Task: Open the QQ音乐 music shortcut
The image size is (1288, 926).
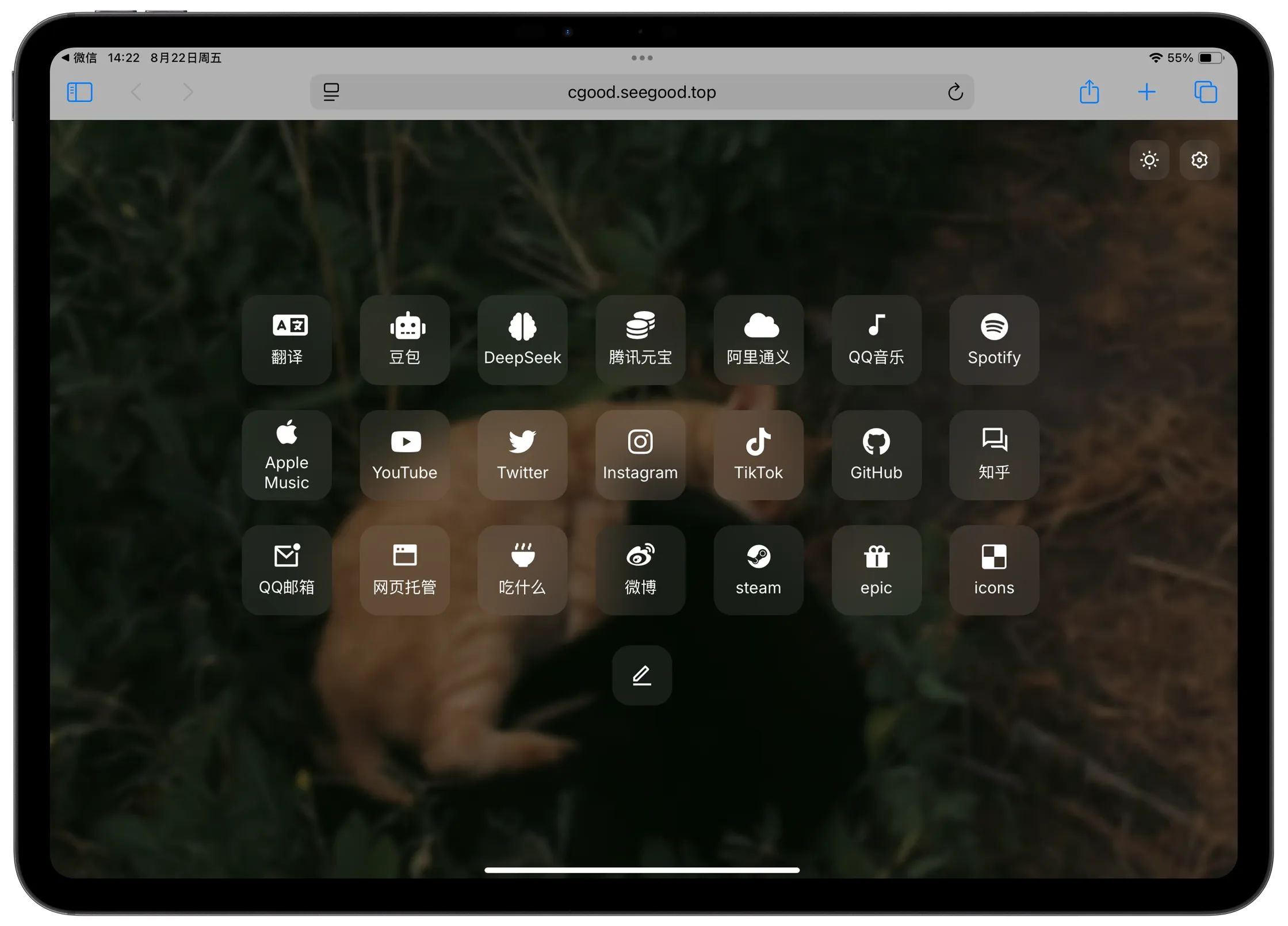Action: (x=876, y=340)
